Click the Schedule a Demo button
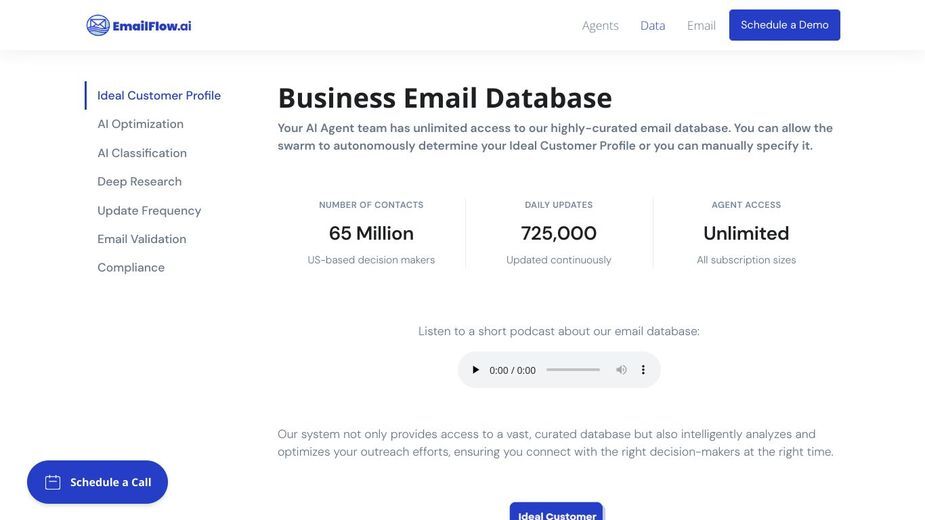This screenshot has height=520, width=925. 784,25
